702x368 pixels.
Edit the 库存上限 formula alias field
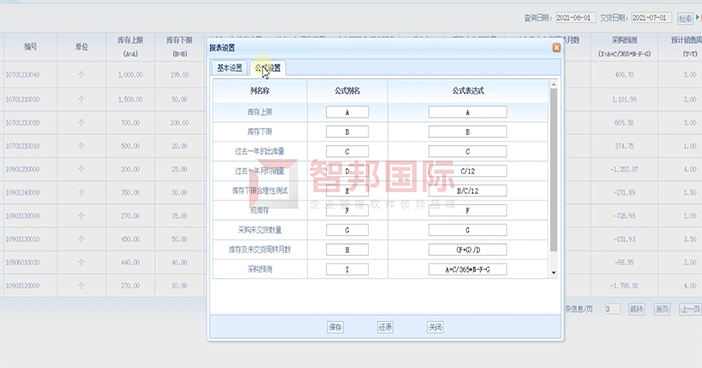click(x=347, y=112)
